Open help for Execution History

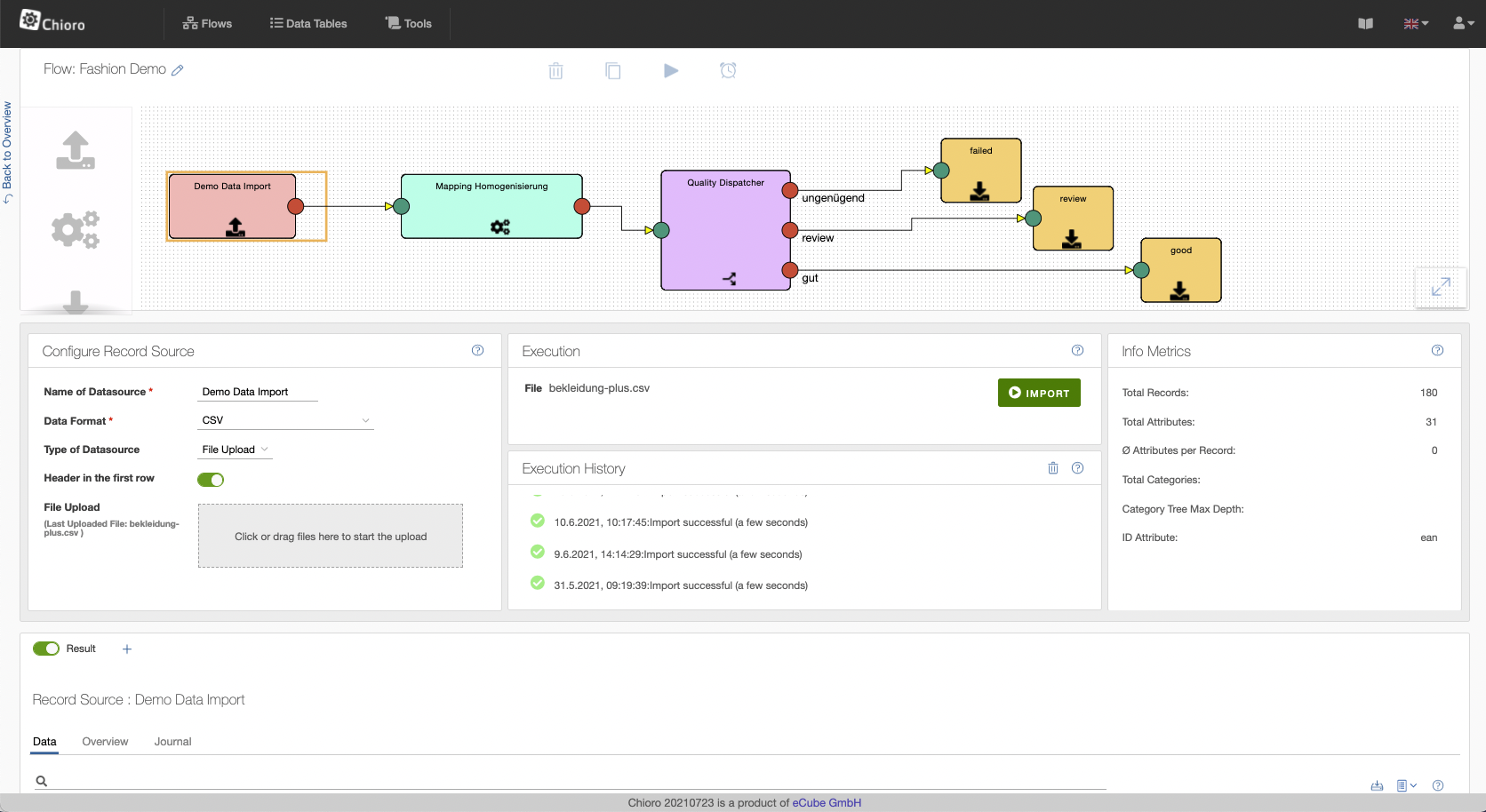click(x=1077, y=468)
